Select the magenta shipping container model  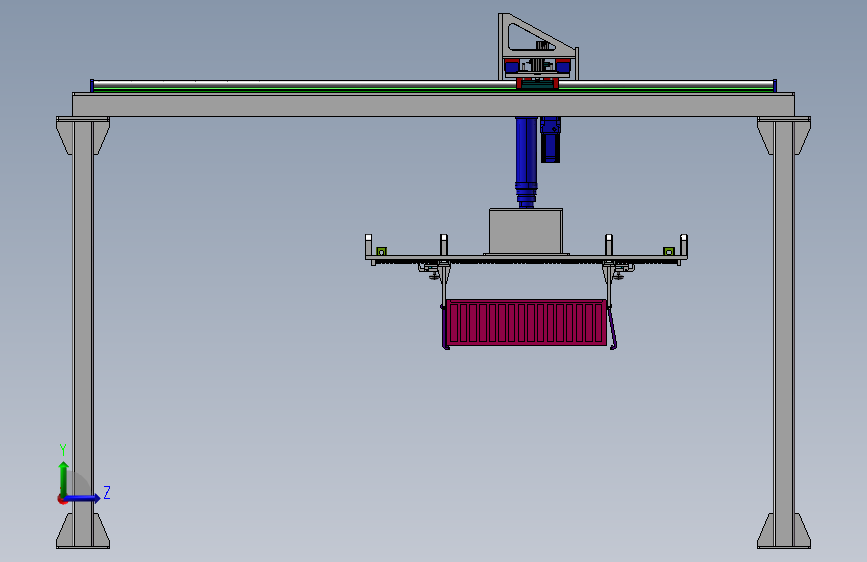pos(526,323)
